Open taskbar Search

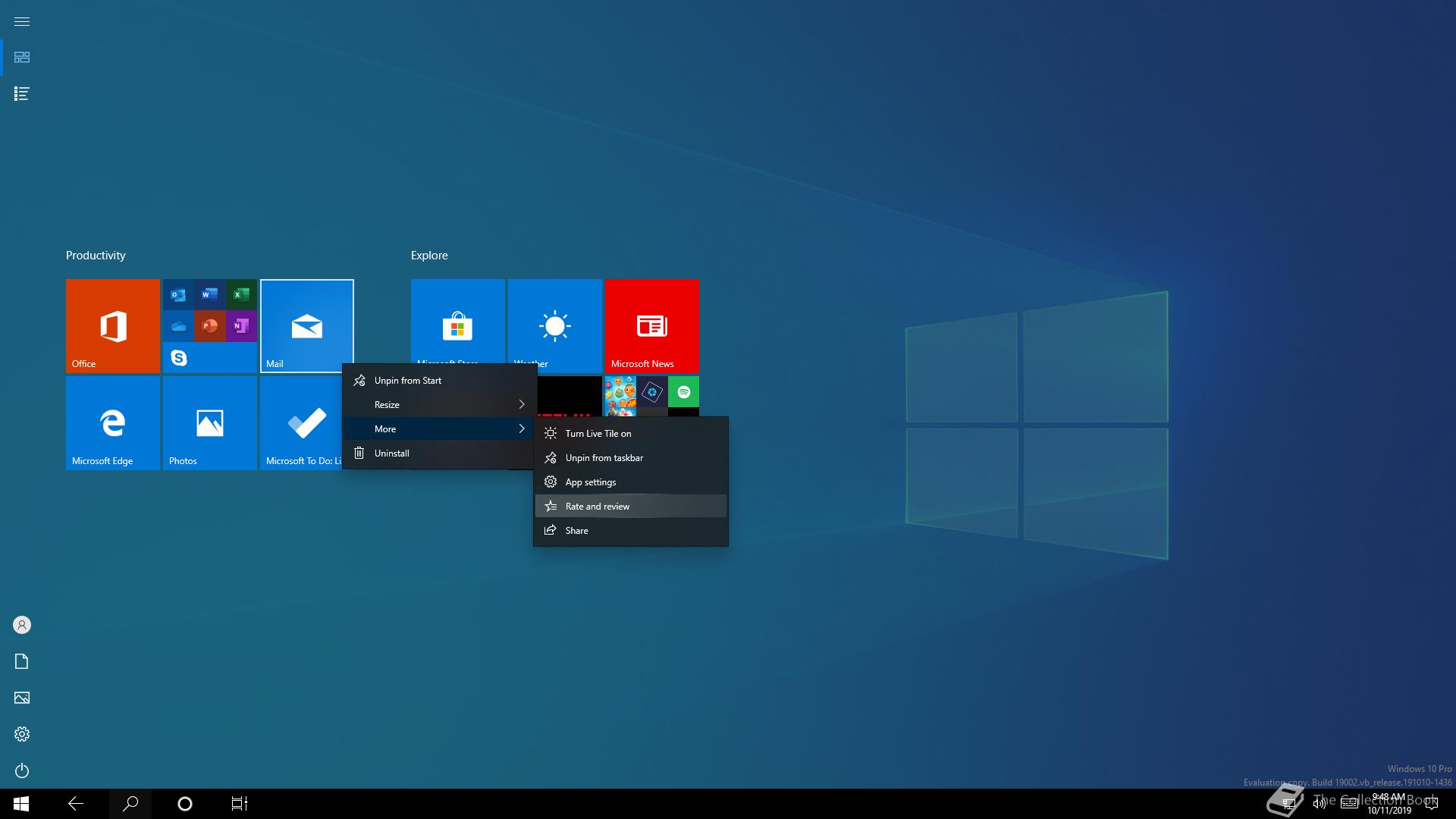click(130, 804)
